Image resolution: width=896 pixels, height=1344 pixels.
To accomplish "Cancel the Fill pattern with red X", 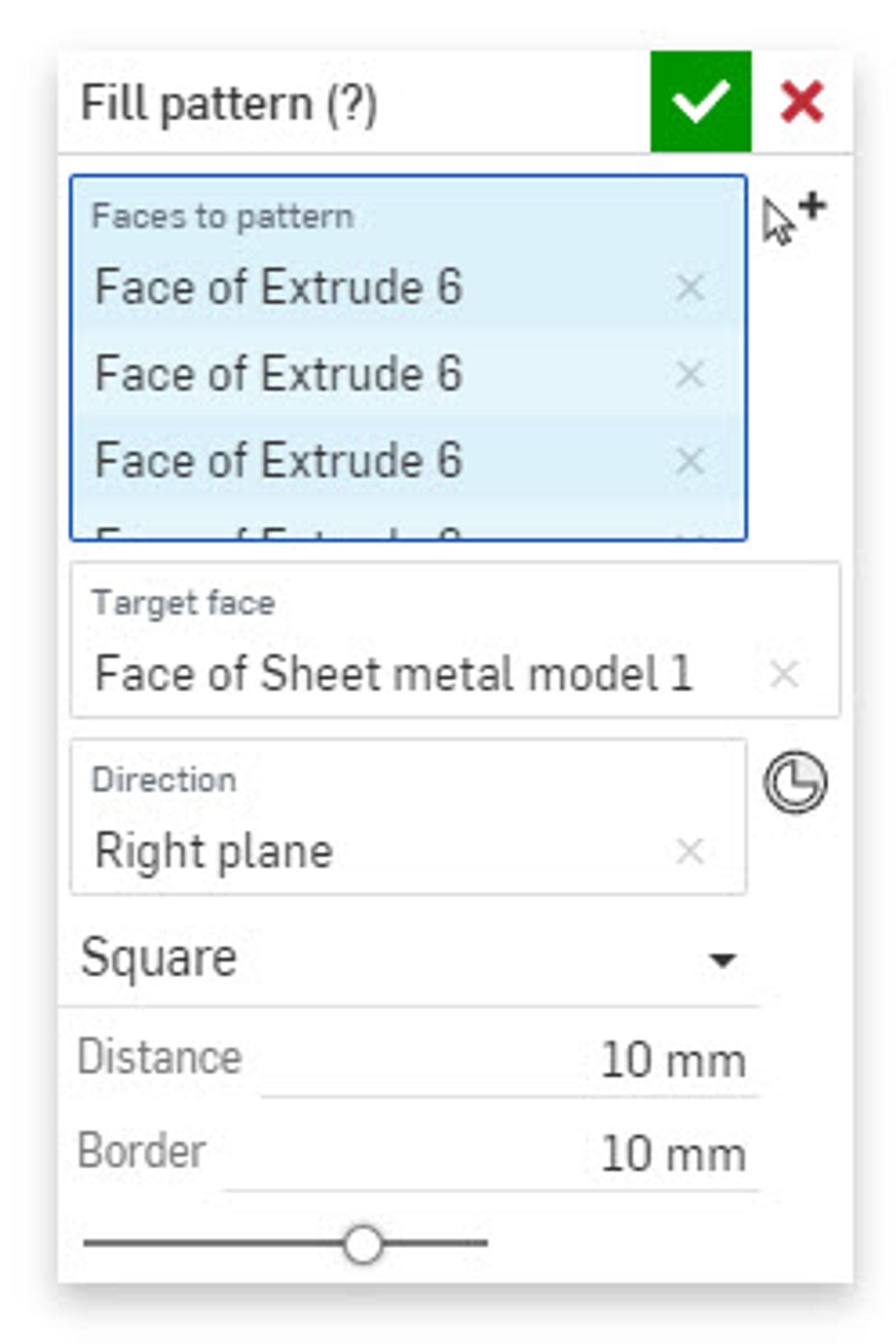I will (x=802, y=102).
